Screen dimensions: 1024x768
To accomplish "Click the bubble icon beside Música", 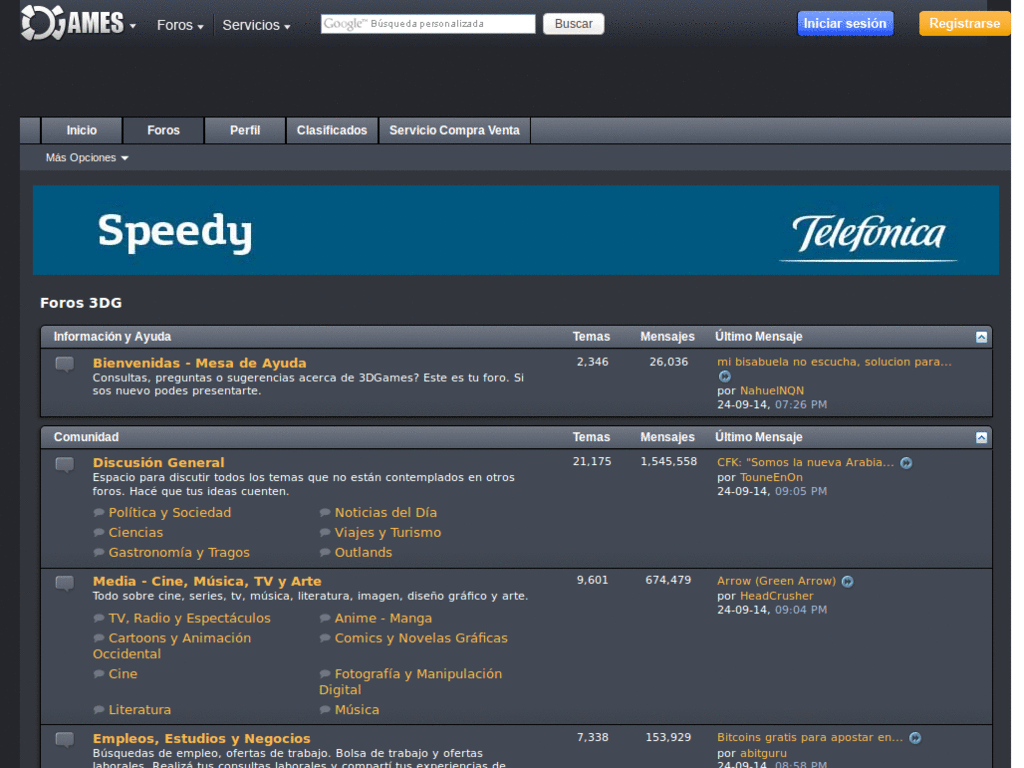I will [325, 710].
